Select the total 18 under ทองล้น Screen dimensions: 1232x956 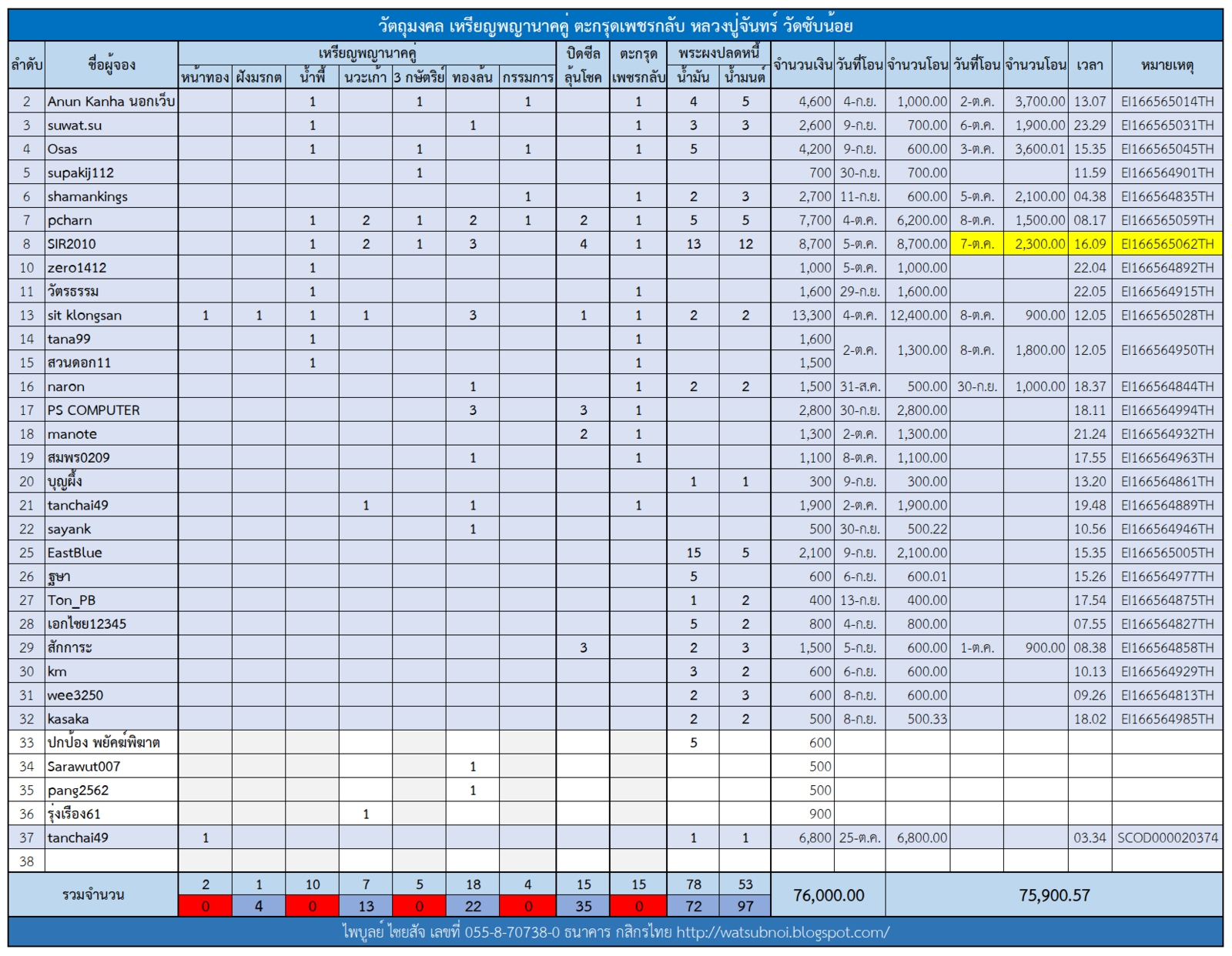(473, 884)
